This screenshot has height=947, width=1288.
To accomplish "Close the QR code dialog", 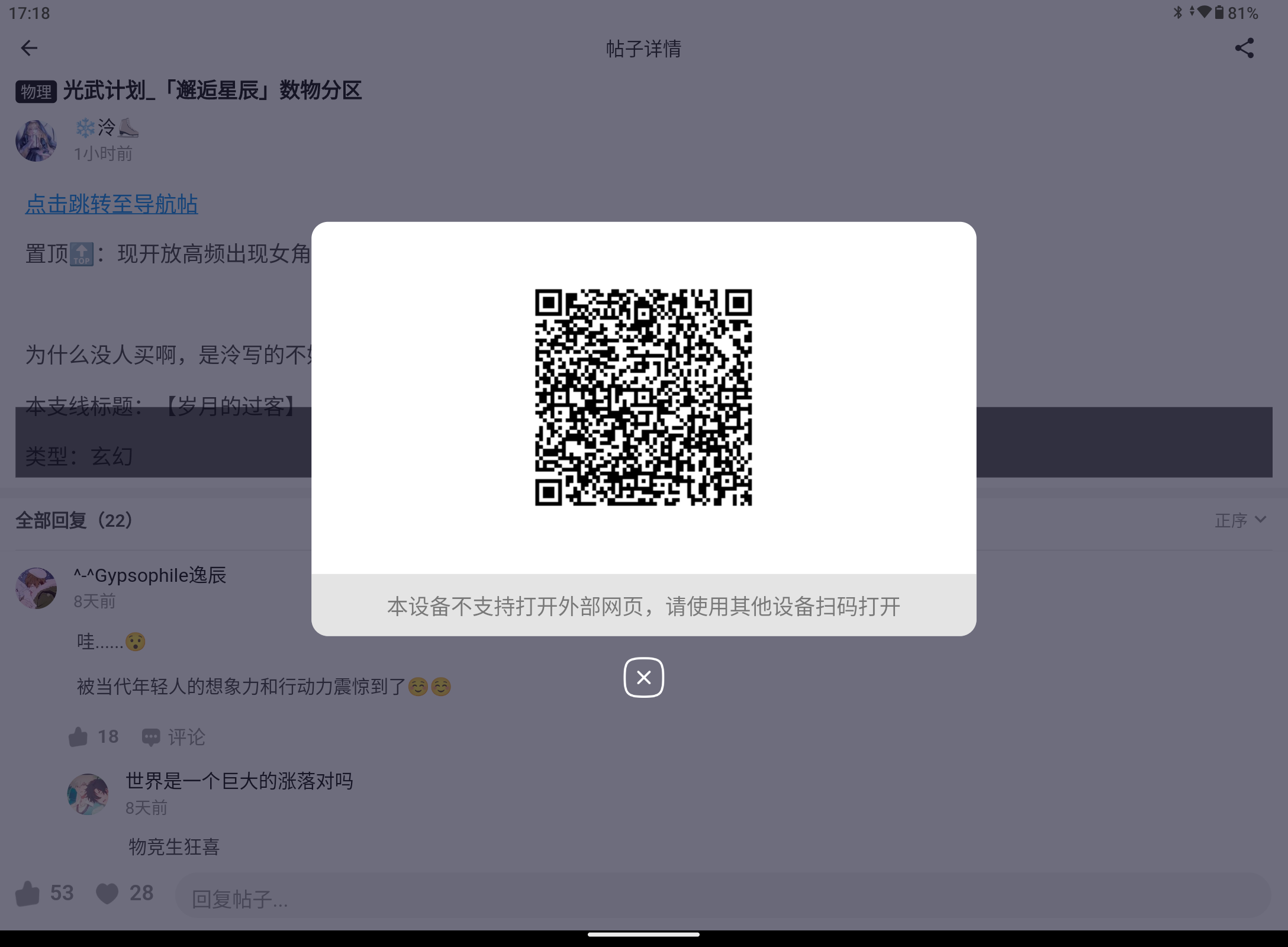I will pyautogui.click(x=643, y=677).
